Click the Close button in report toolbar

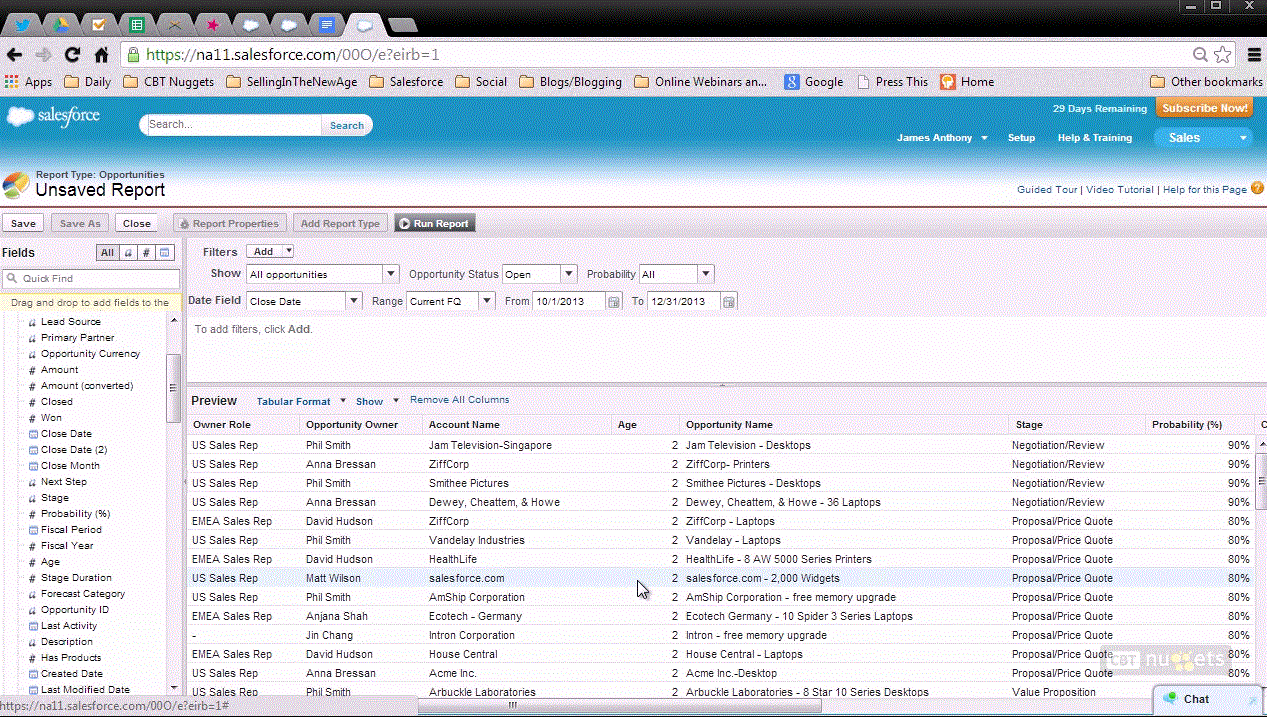137,223
